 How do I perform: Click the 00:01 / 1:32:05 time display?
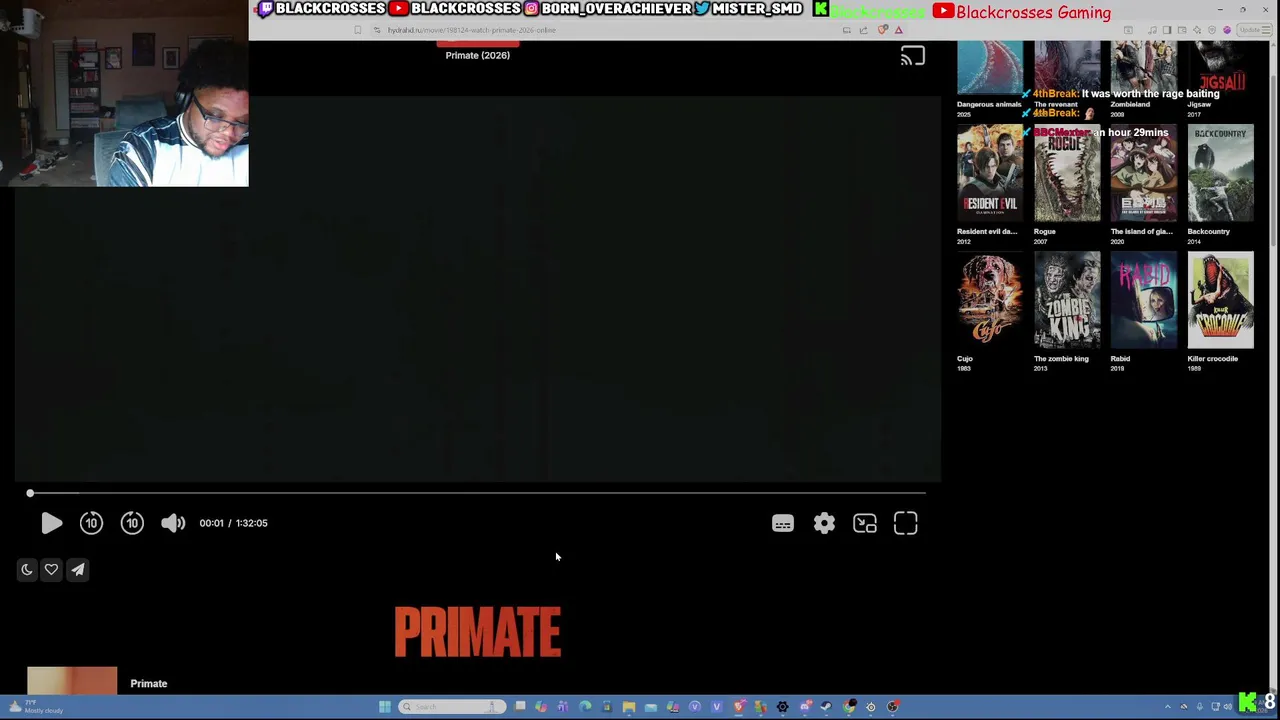pos(233,523)
